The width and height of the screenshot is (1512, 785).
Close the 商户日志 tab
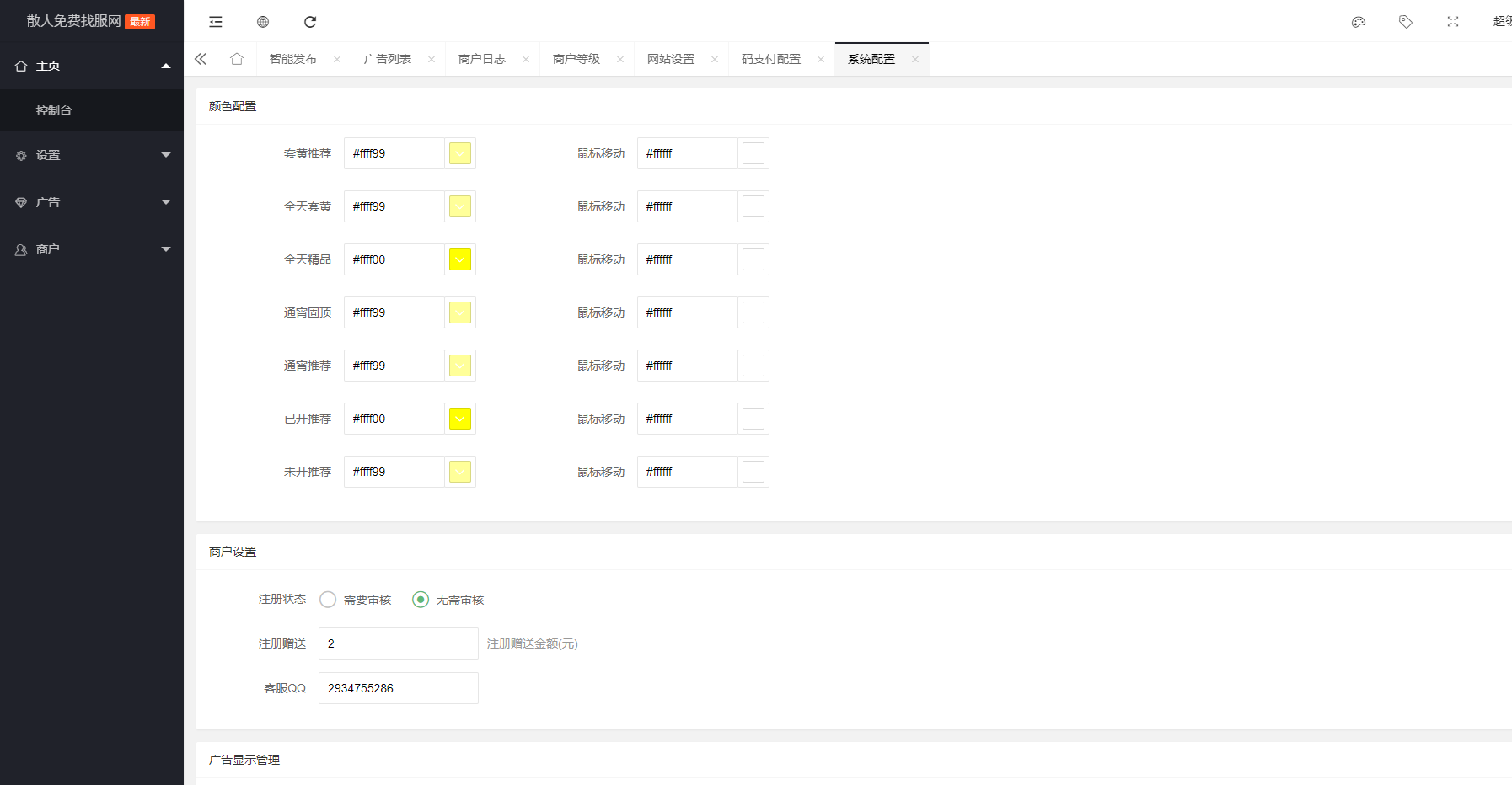(x=526, y=59)
